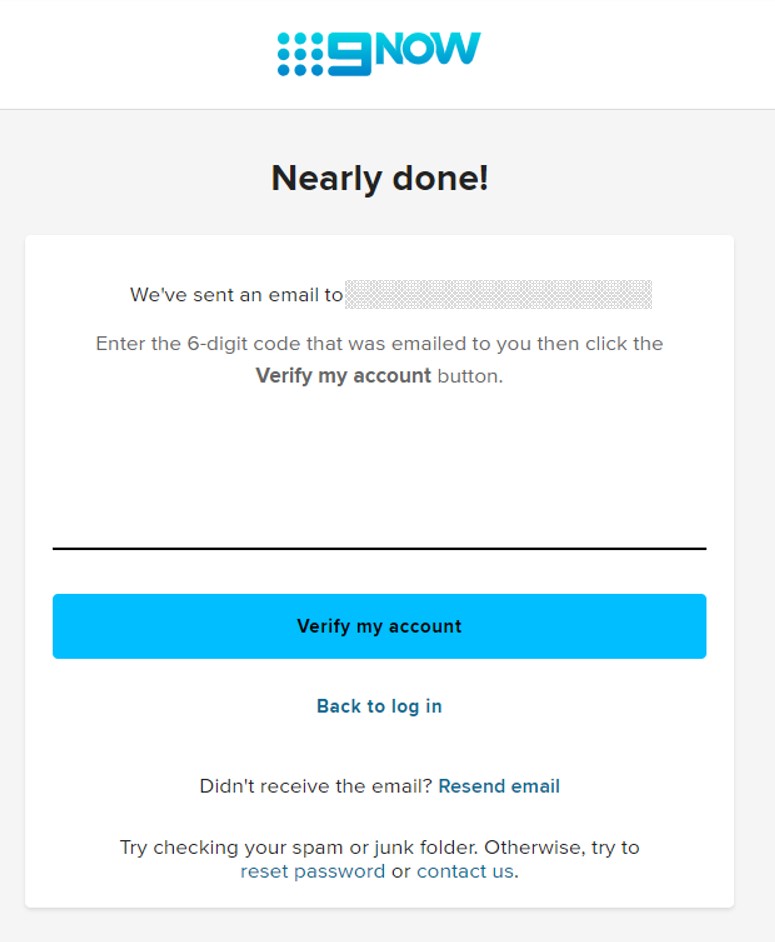Image resolution: width=775 pixels, height=942 pixels.
Task: Select the Resend email link
Action: [499, 786]
